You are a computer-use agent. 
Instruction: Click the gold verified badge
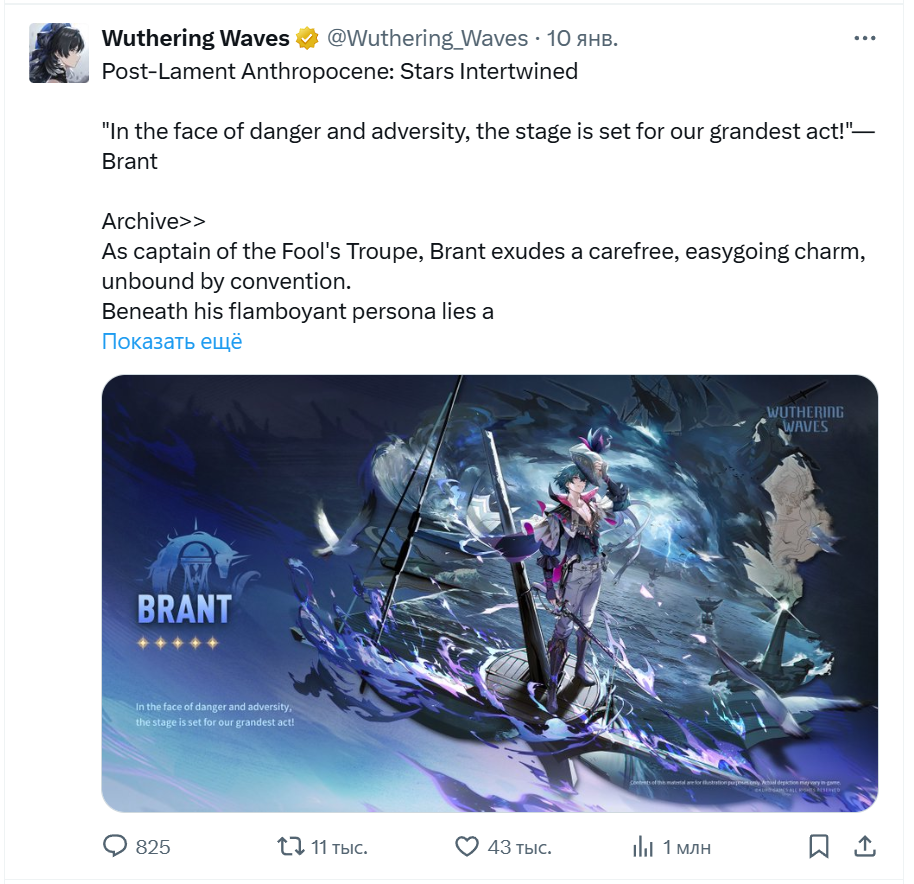[307, 38]
